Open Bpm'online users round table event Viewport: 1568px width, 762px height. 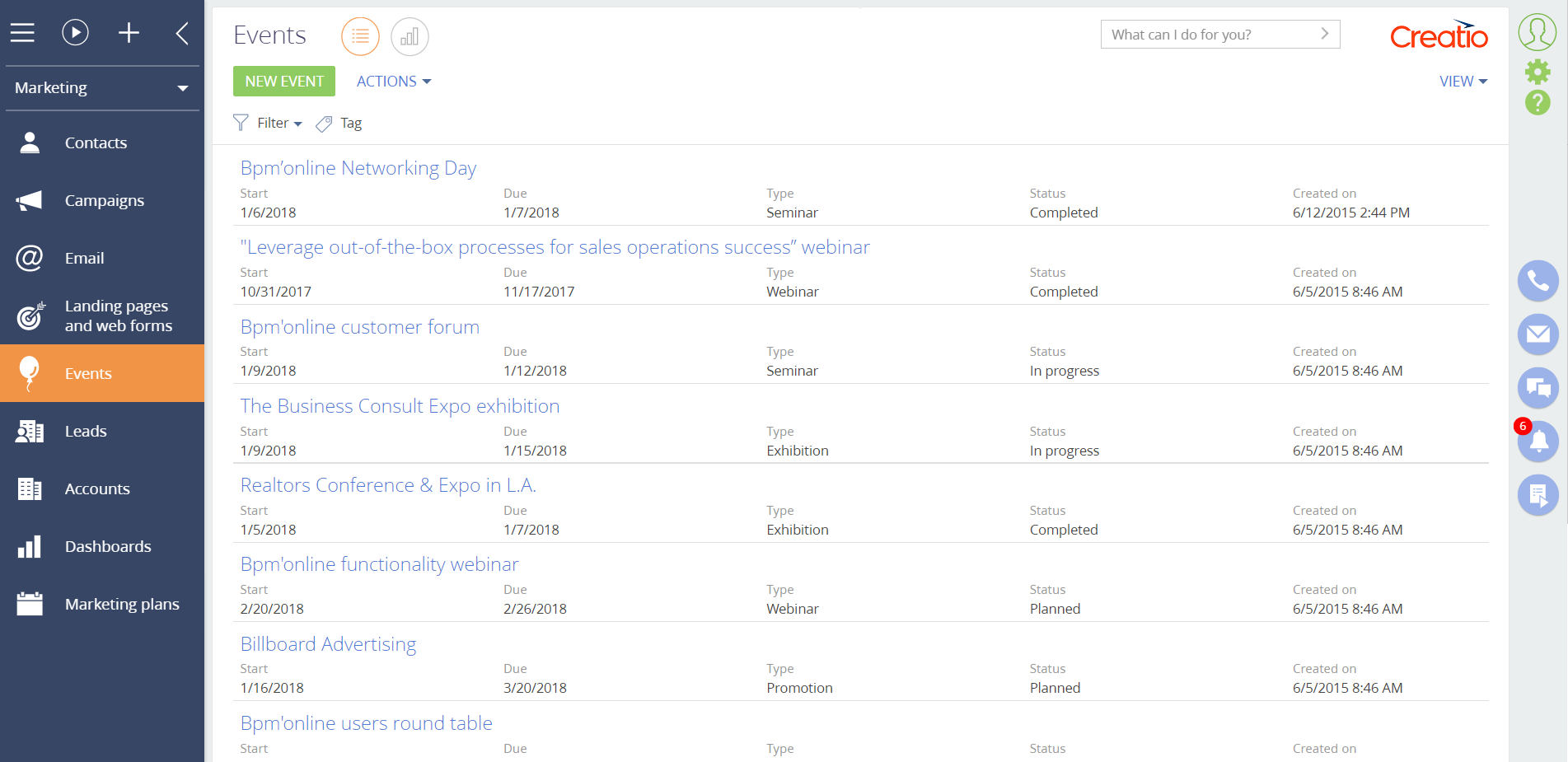tap(366, 723)
